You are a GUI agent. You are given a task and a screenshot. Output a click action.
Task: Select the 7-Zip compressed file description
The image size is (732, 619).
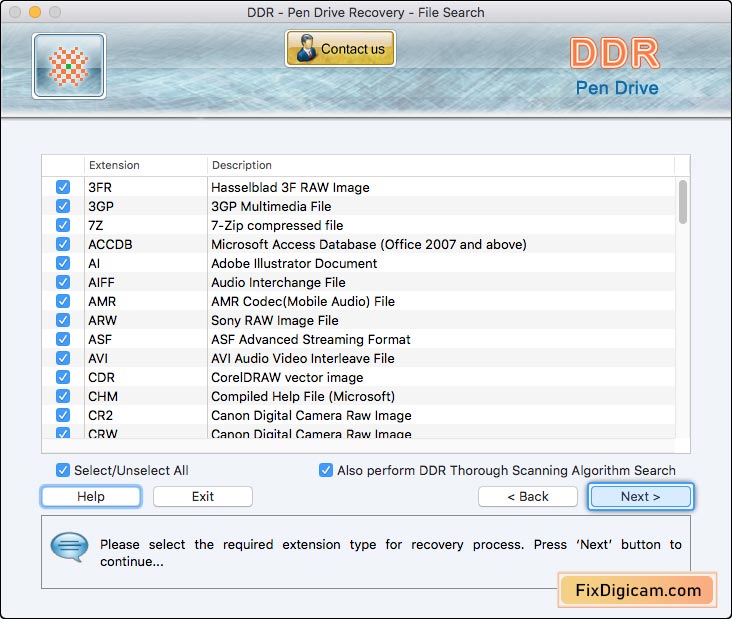(x=277, y=225)
